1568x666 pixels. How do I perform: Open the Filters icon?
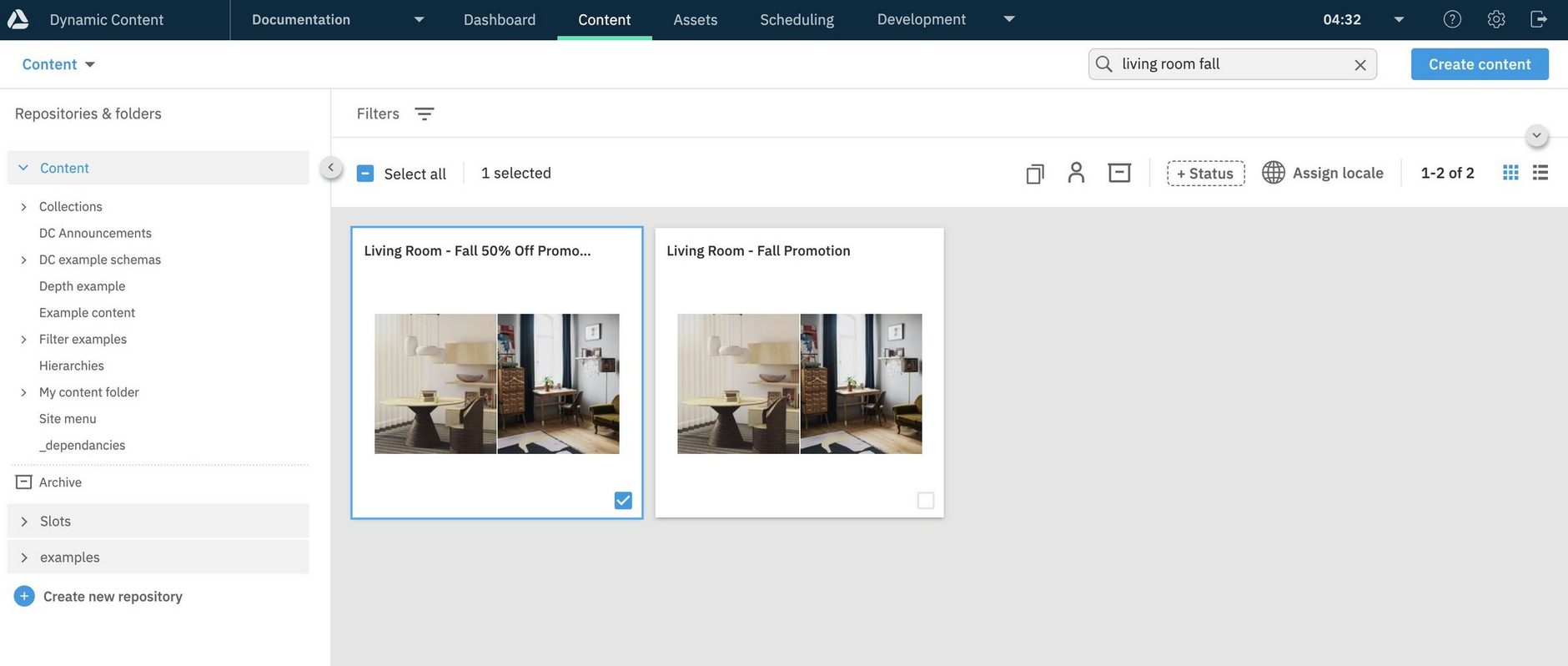tap(425, 114)
